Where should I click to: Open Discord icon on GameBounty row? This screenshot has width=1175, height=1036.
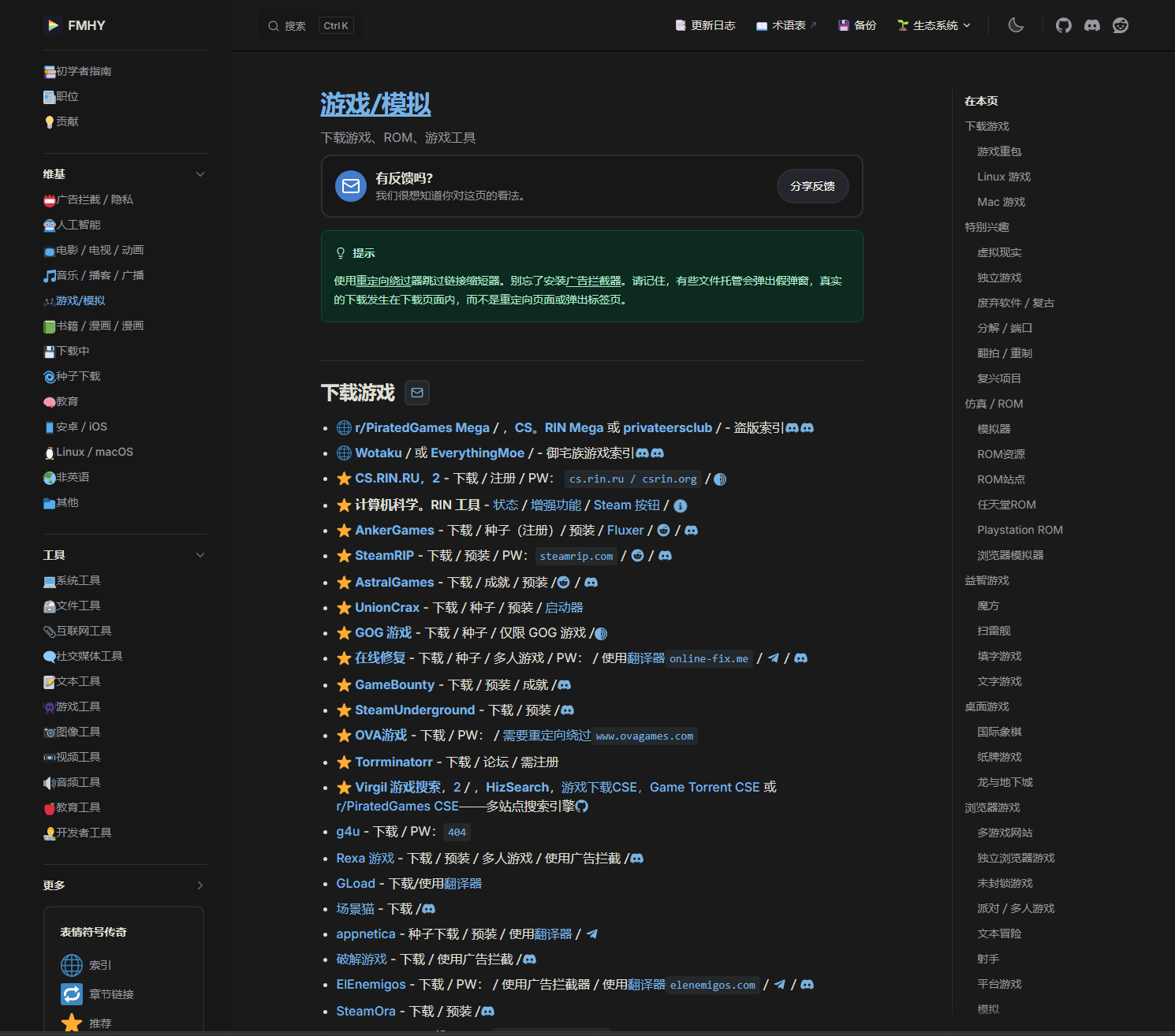[x=564, y=685]
